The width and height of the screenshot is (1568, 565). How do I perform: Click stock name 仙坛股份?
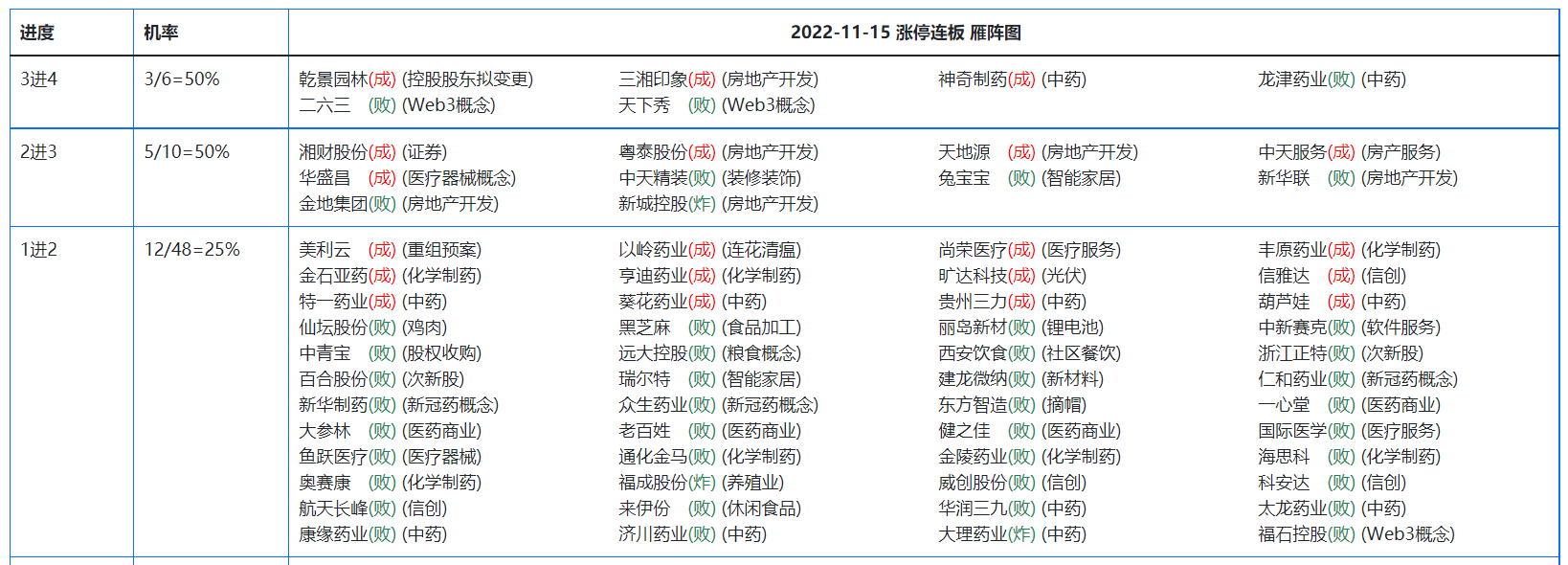pos(333,328)
